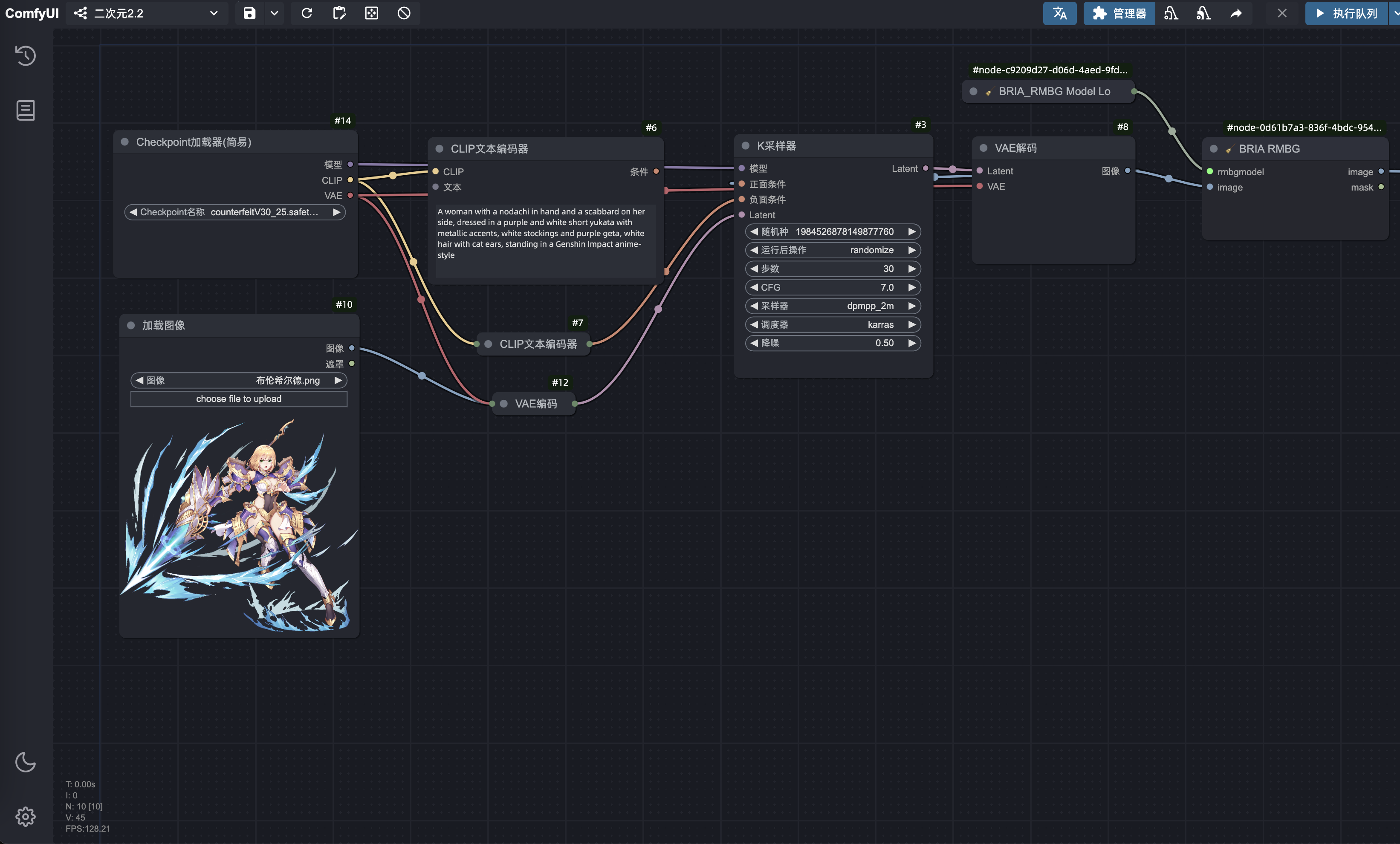Open the save options dropdown arrow
Image resolution: width=1400 pixels, height=844 pixels.
(275, 13)
